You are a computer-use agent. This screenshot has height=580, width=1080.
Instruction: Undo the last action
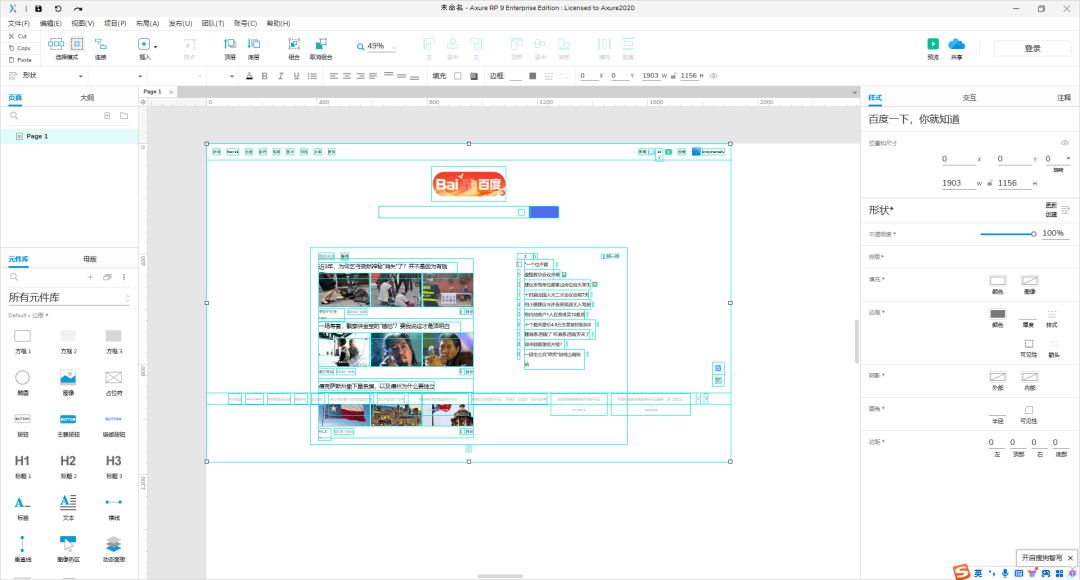click(x=58, y=8)
